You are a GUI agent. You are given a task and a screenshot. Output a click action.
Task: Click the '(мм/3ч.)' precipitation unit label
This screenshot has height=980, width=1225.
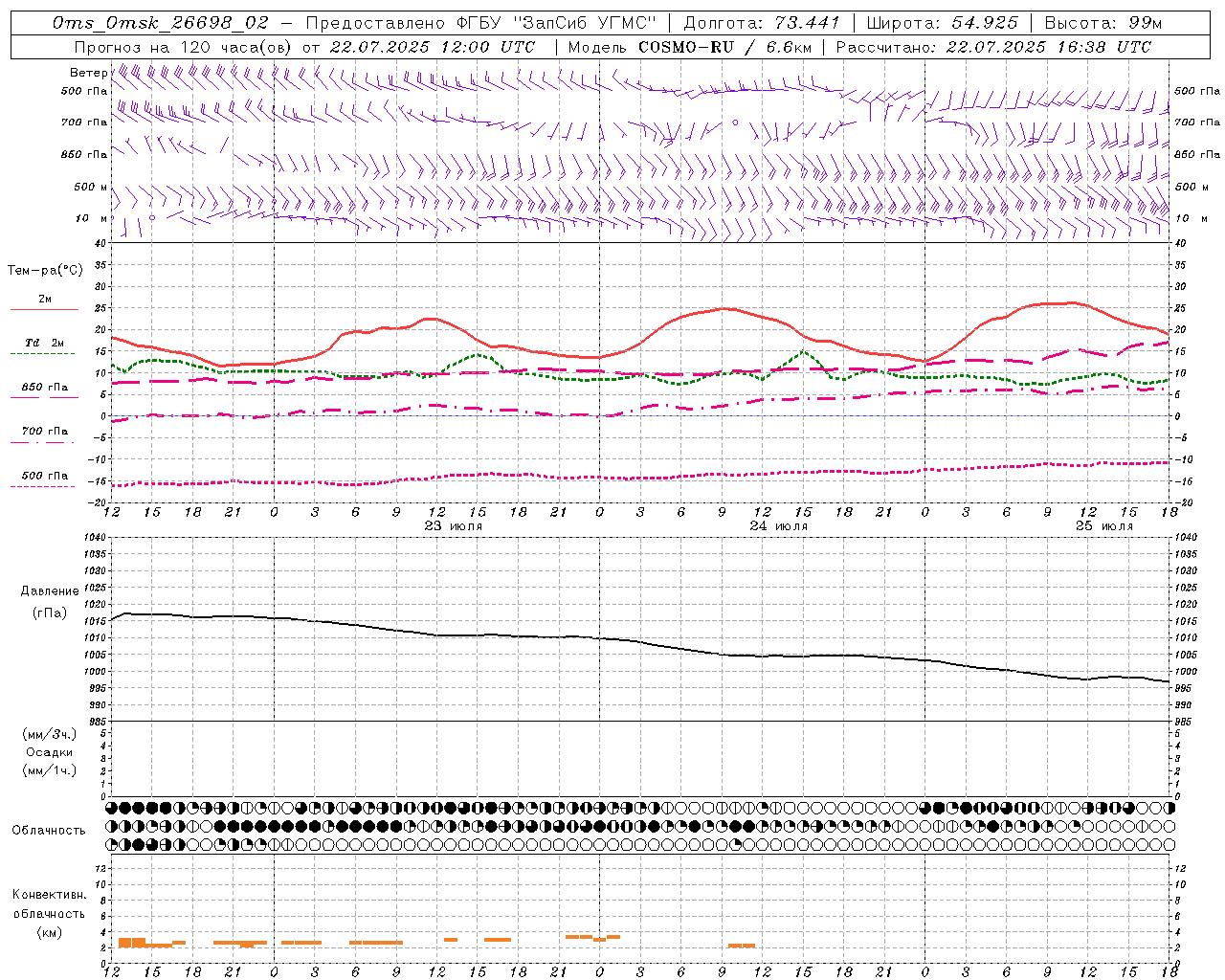50,734
